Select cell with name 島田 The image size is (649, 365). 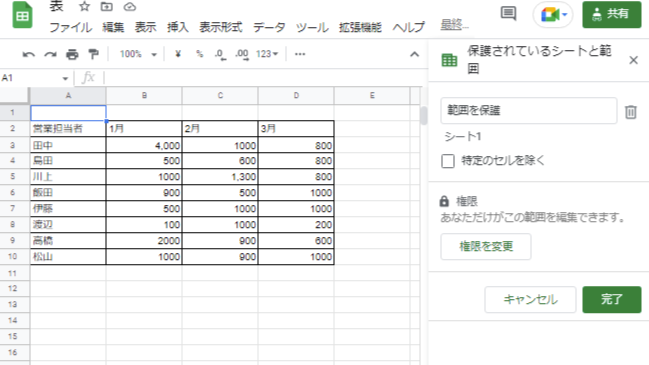pyautogui.click(x=68, y=161)
